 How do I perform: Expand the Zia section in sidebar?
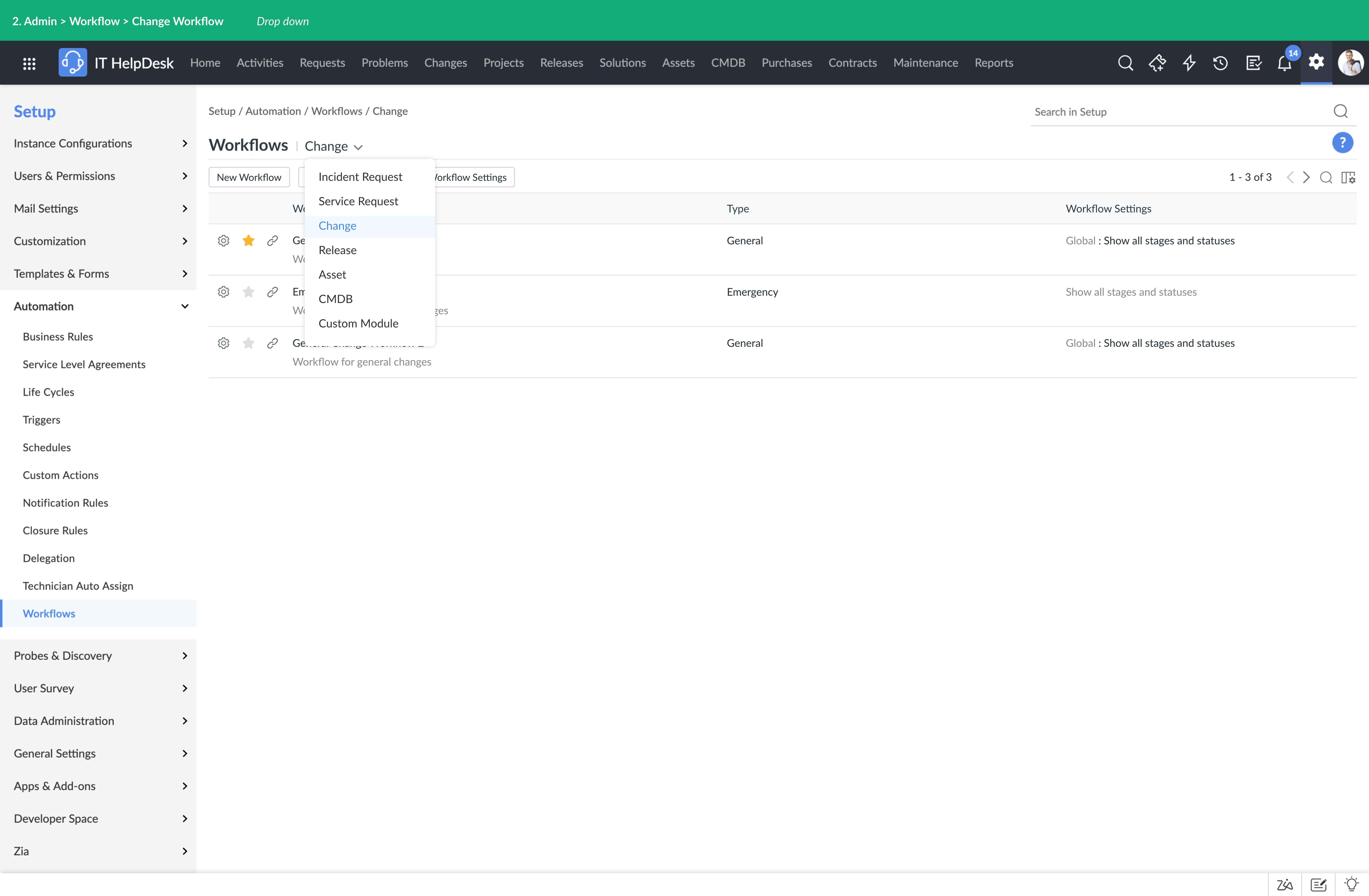[x=98, y=851]
